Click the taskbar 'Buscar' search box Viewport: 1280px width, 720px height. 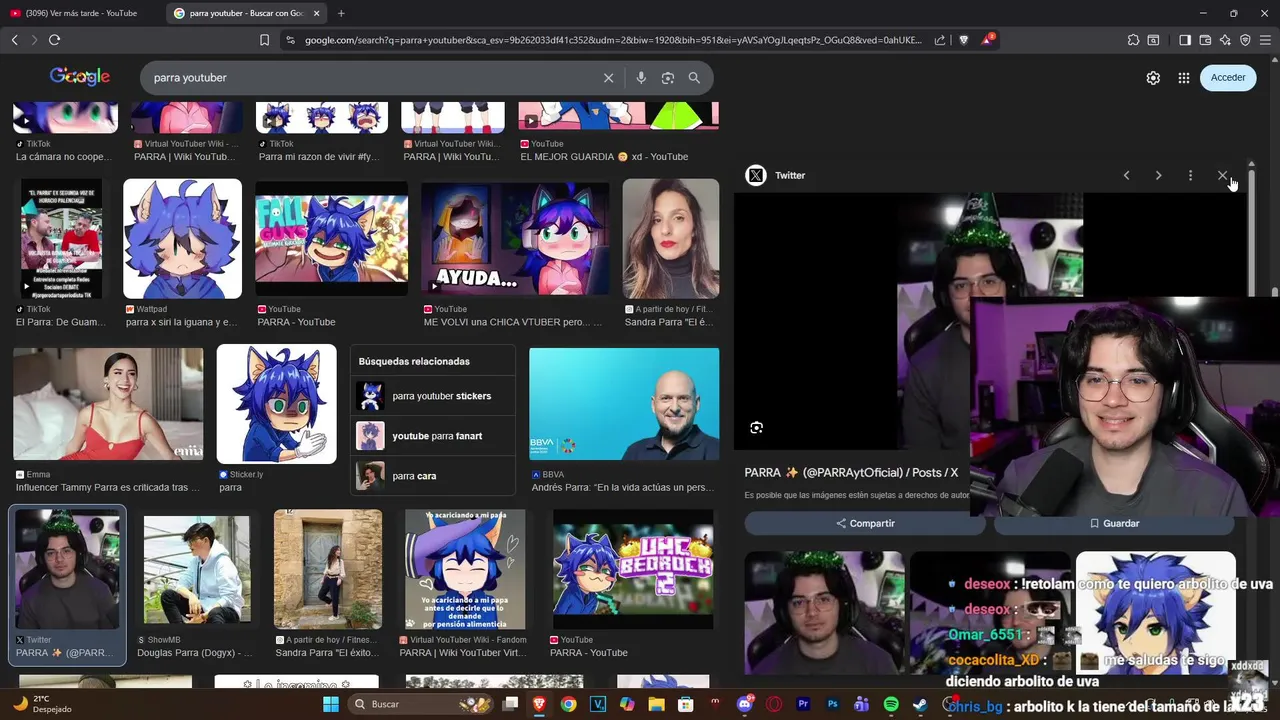(x=420, y=704)
